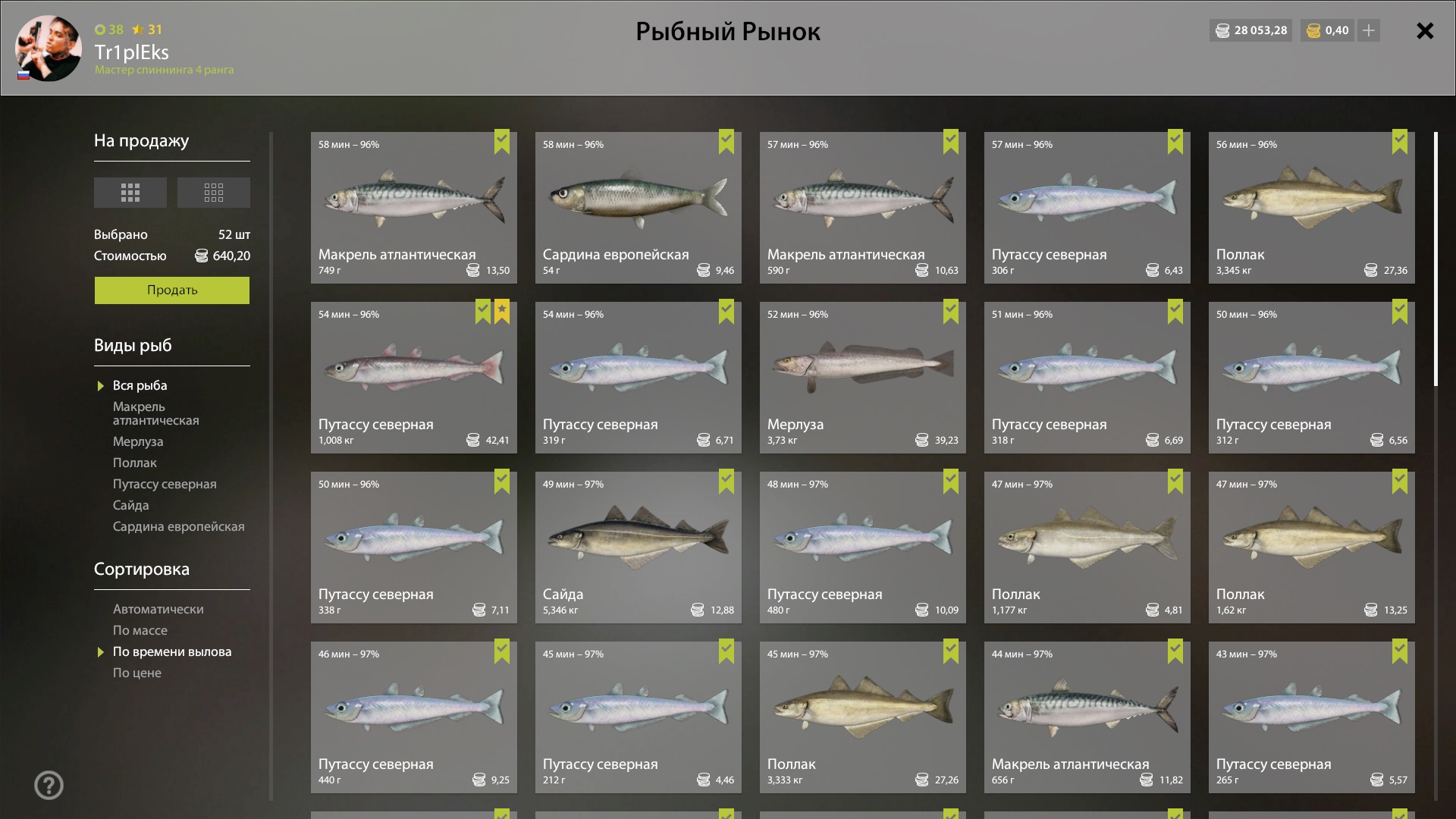Image resolution: width=1456 pixels, height=819 pixels.
Task: Click the Продать button
Action: (x=172, y=290)
